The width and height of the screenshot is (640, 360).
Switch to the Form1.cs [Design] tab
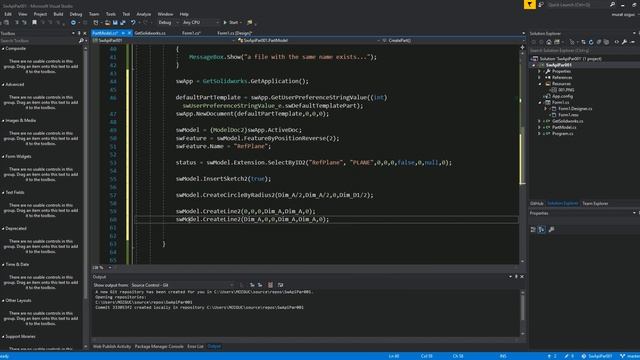pos(235,33)
